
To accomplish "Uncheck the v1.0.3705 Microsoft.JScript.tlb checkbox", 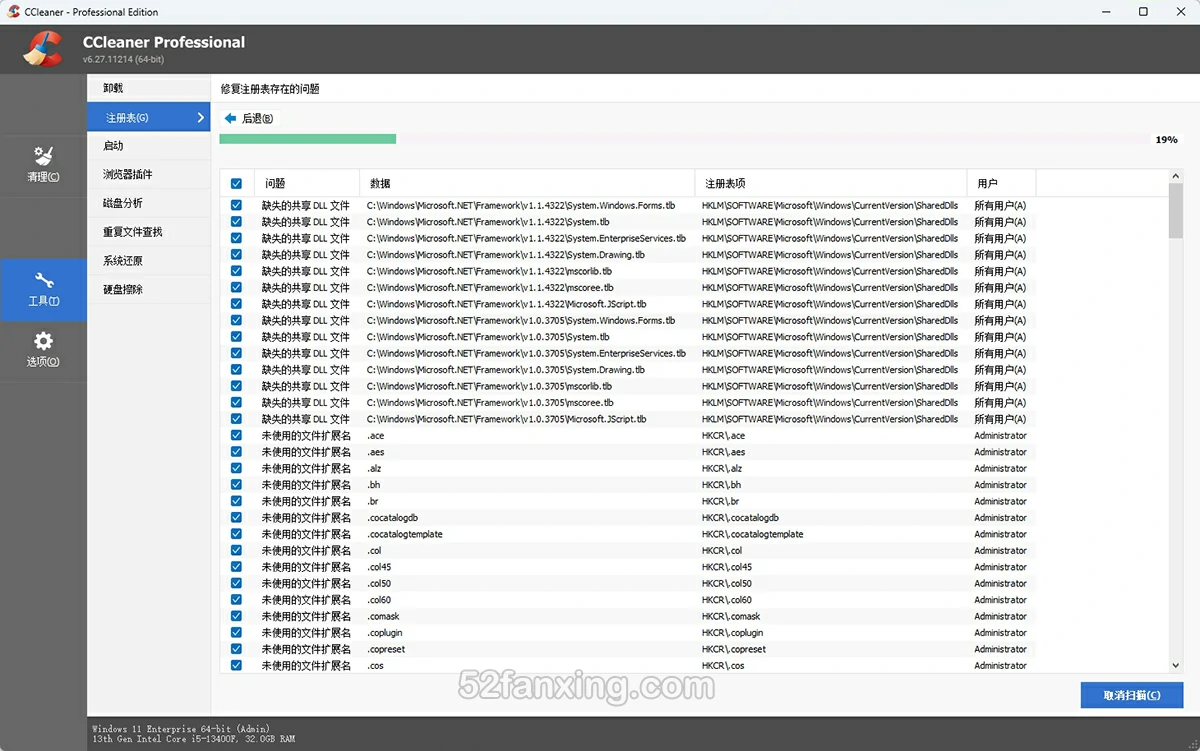I will click(x=236, y=419).
